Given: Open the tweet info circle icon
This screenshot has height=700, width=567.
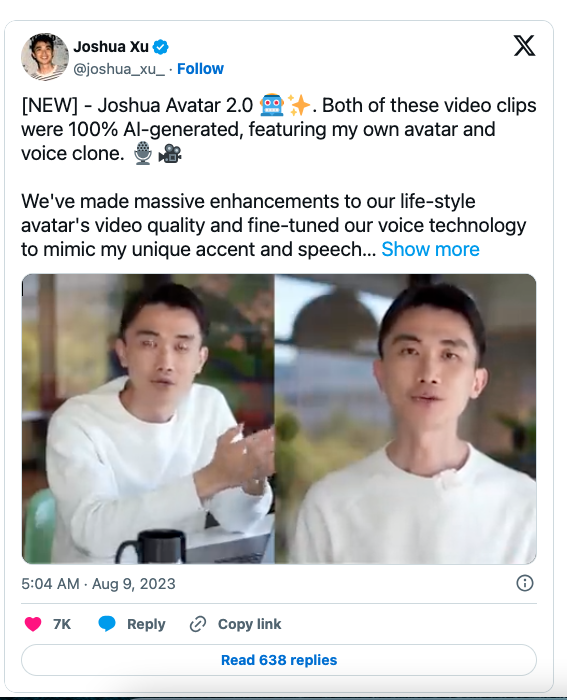Looking at the screenshot, I should click(525, 583).
